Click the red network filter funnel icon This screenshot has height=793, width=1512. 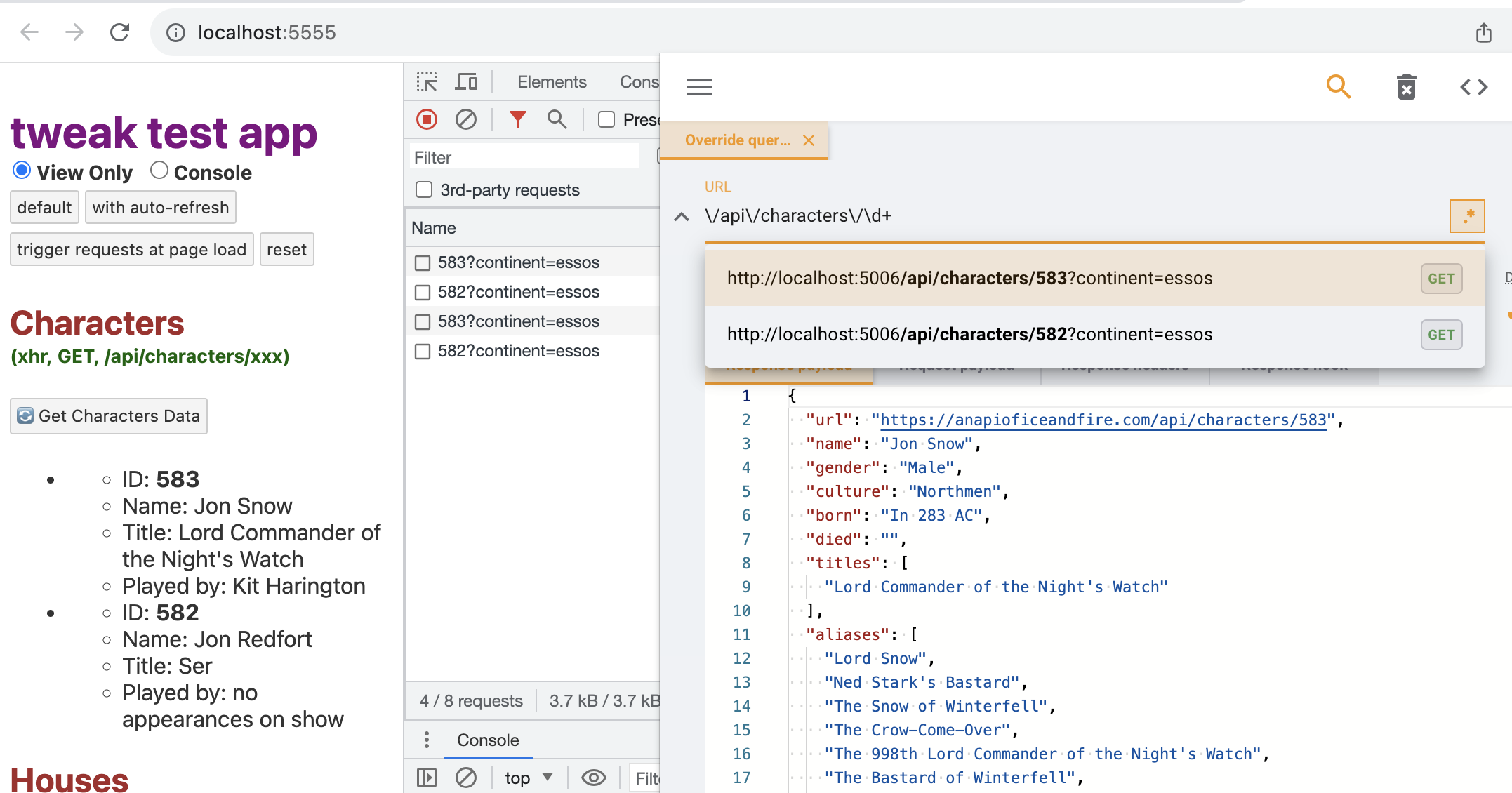pos(517,119)
